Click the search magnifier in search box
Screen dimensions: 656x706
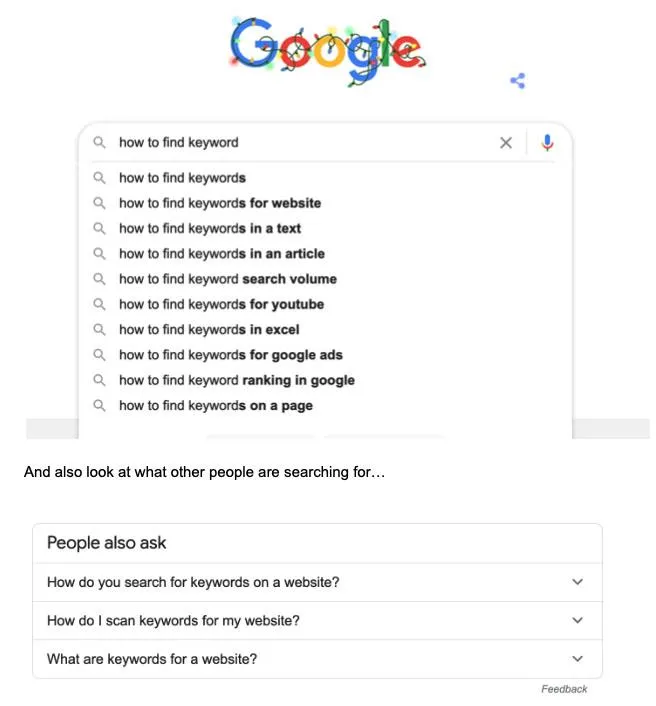(x=99, y=142)
